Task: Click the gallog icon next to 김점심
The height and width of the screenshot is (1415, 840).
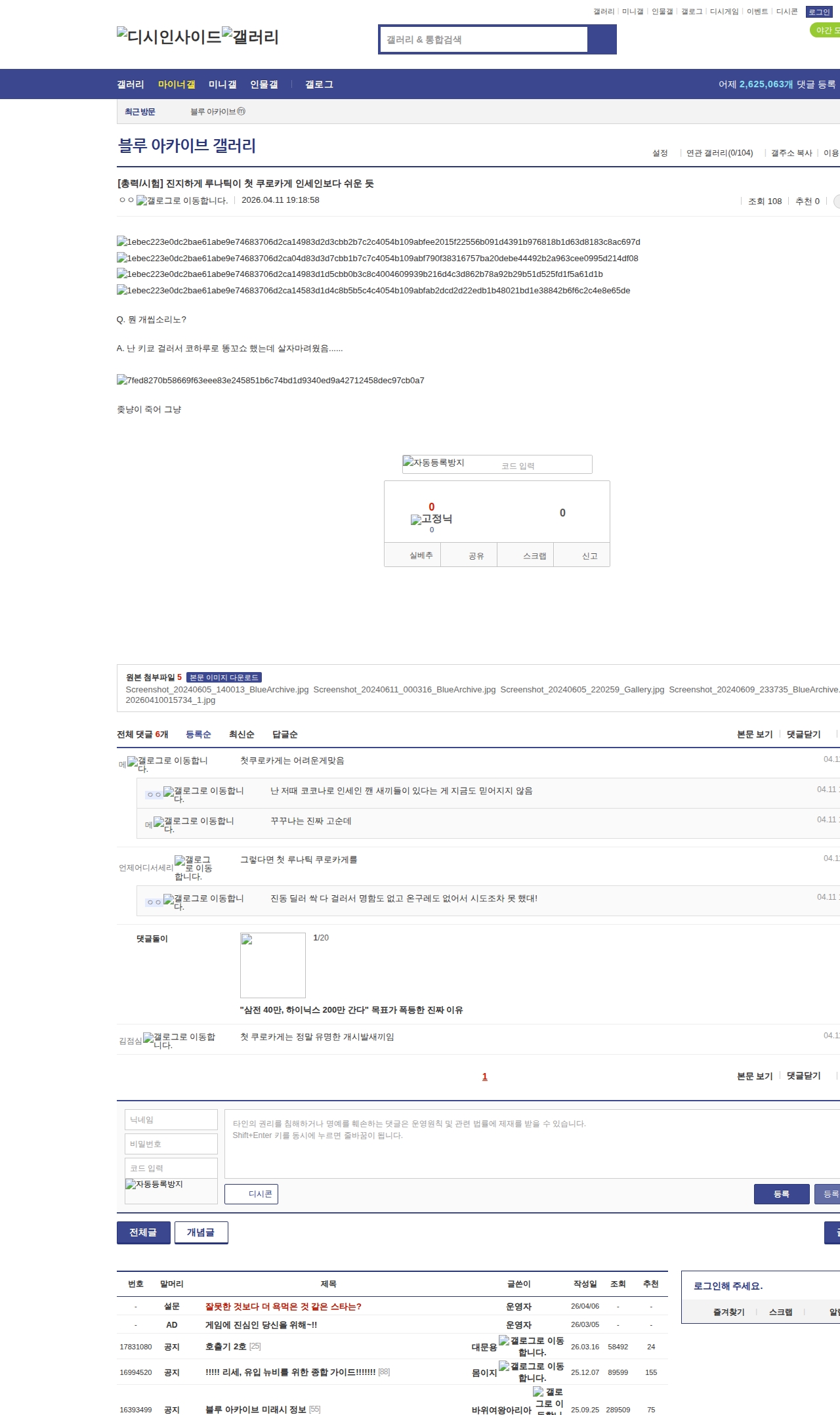Action: [179, 1040]
